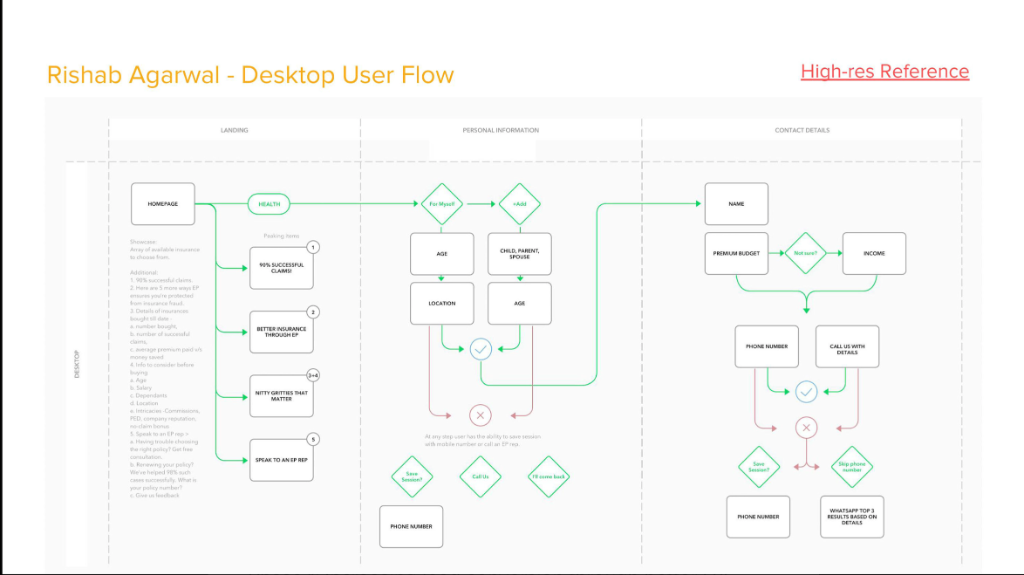Viewport: 1024px width, 575px height.
Task: Click the vertical DESKTOP row label
Action: tap(76, 365)
